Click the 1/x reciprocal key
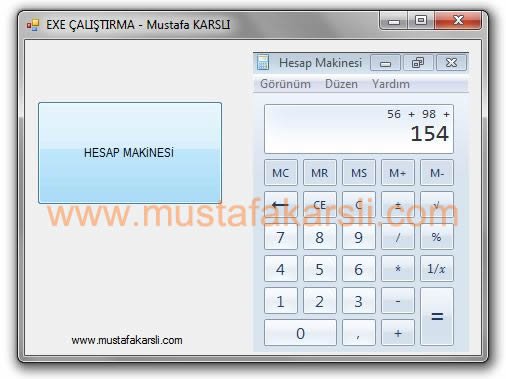506x379 pixels. coord(437,269)
